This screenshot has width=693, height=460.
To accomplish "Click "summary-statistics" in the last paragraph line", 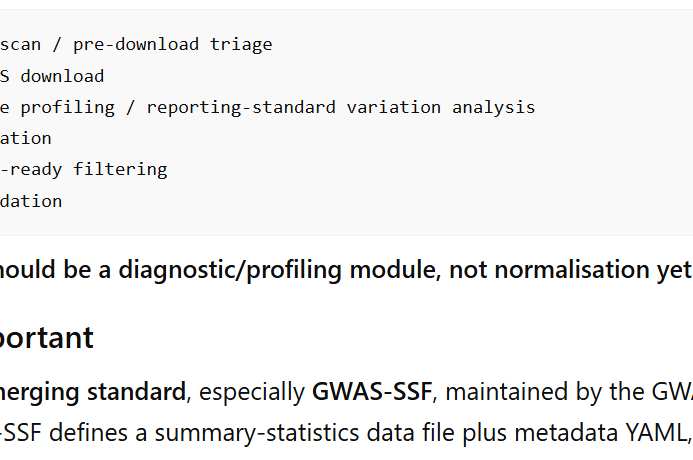I will coord(257,433).
